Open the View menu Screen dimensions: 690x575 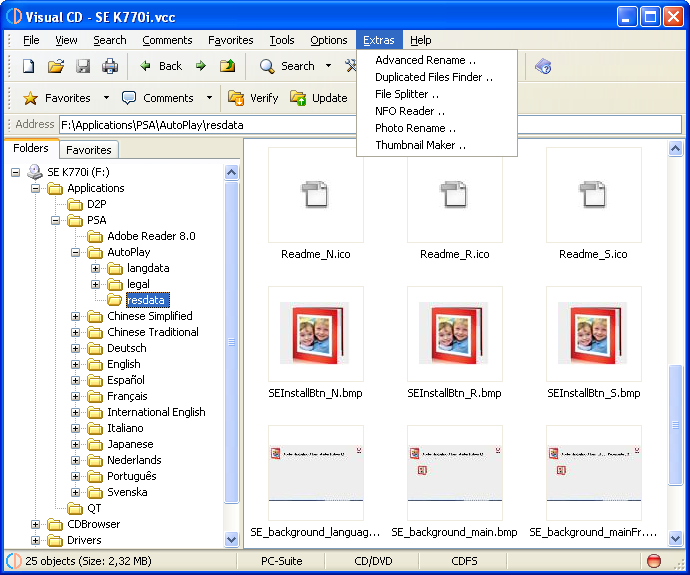pos(66,40)
